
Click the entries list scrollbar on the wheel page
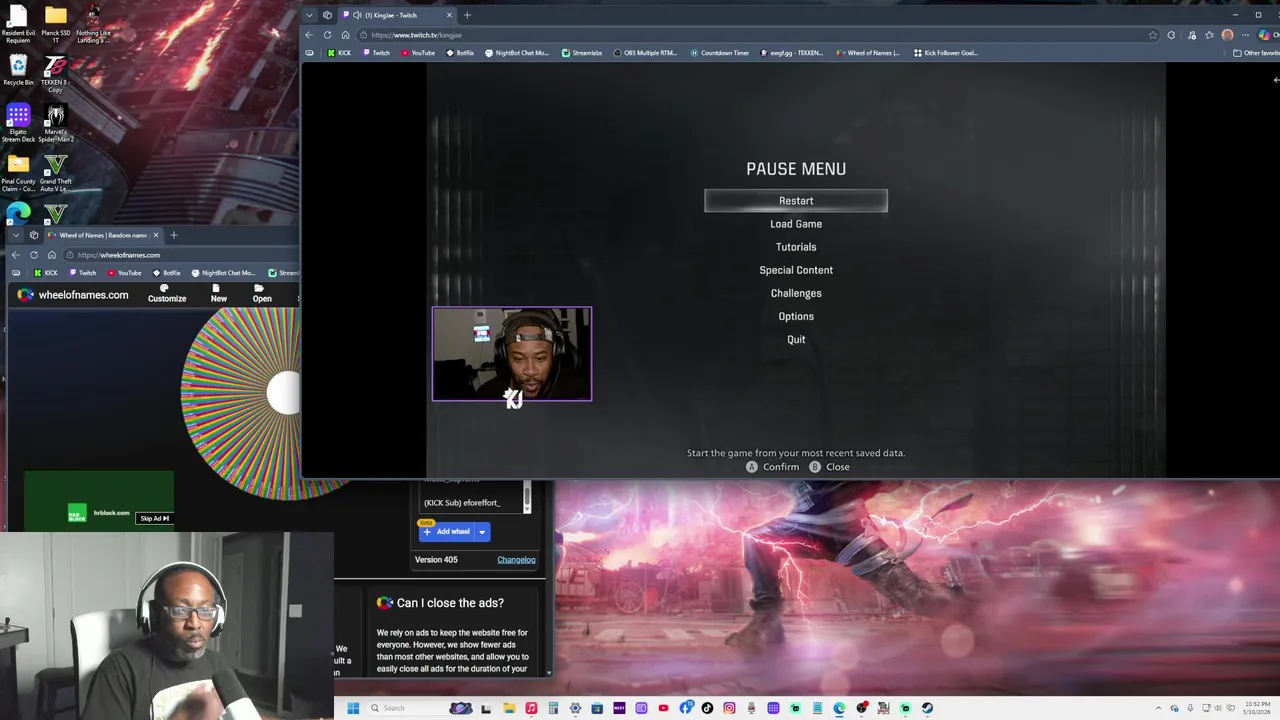point(527,497)
